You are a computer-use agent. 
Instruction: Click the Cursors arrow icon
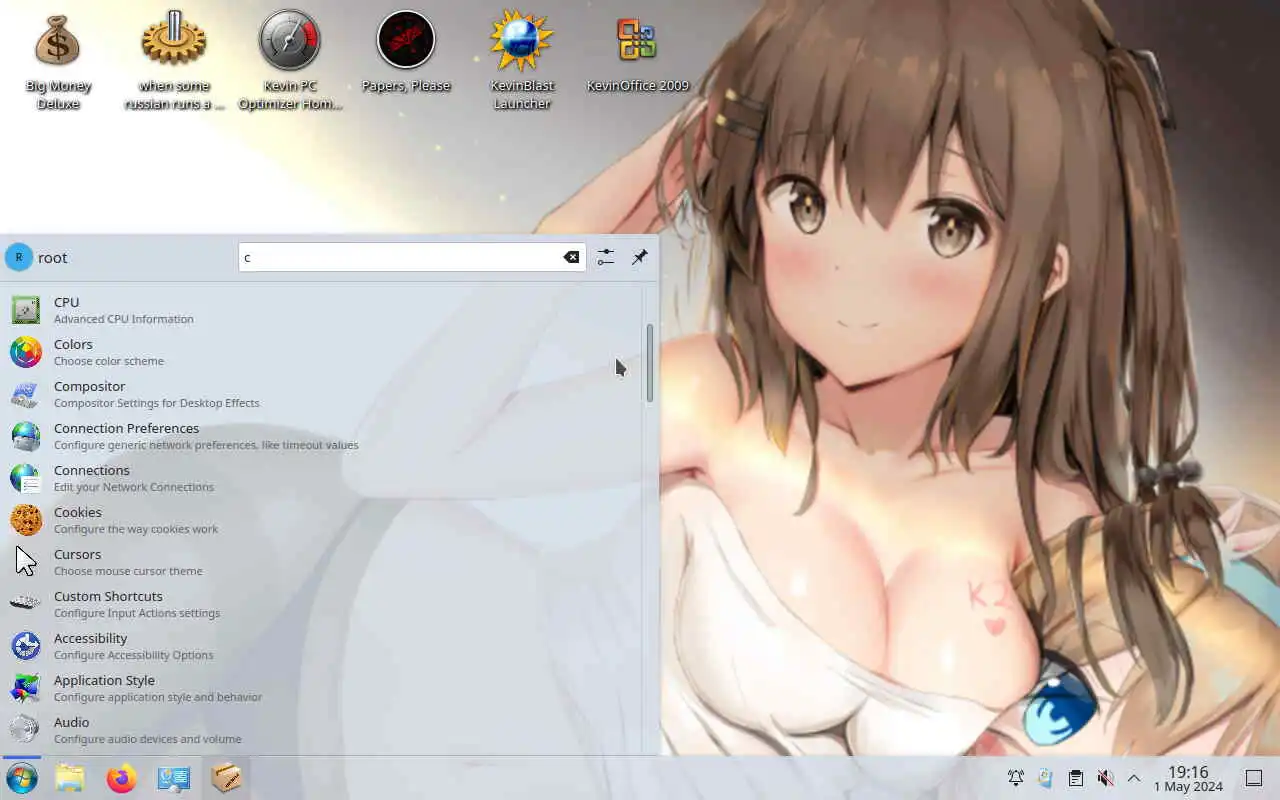(26, 562)
